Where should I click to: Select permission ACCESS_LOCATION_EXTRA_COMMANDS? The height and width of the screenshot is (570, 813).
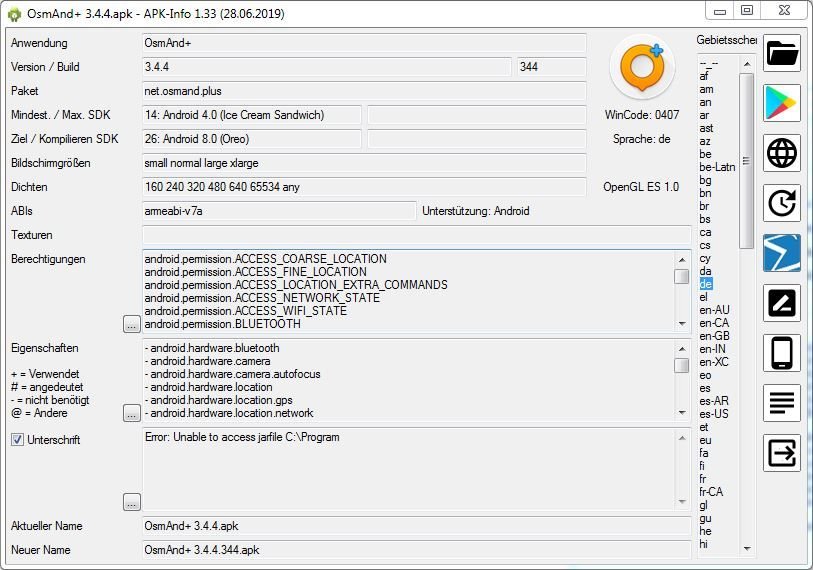coord(296,285)
